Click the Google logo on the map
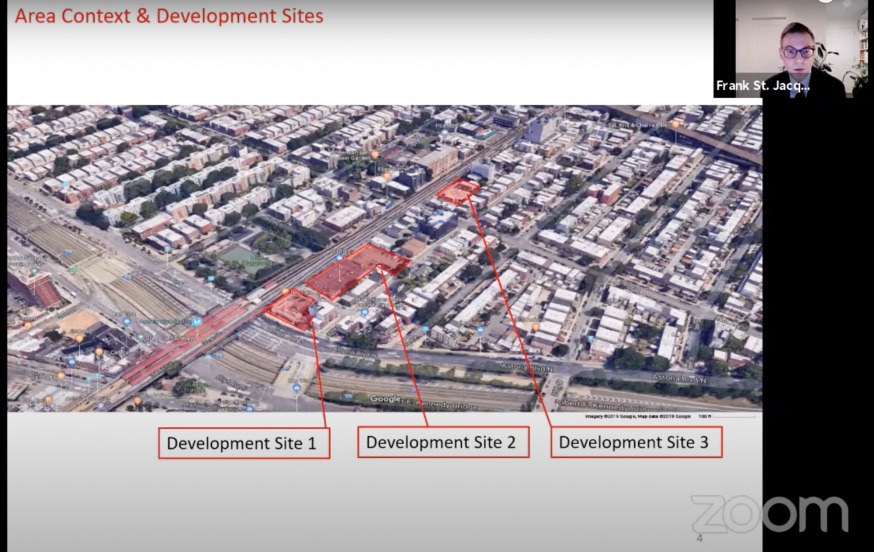Viewport: 874px width, 552px height. coord(385,399)
